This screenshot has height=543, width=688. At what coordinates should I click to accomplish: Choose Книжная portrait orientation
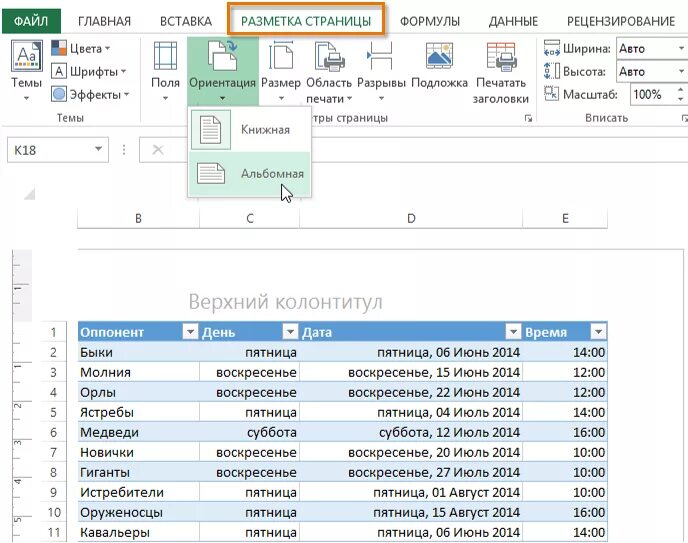click(x=250, y=130)
